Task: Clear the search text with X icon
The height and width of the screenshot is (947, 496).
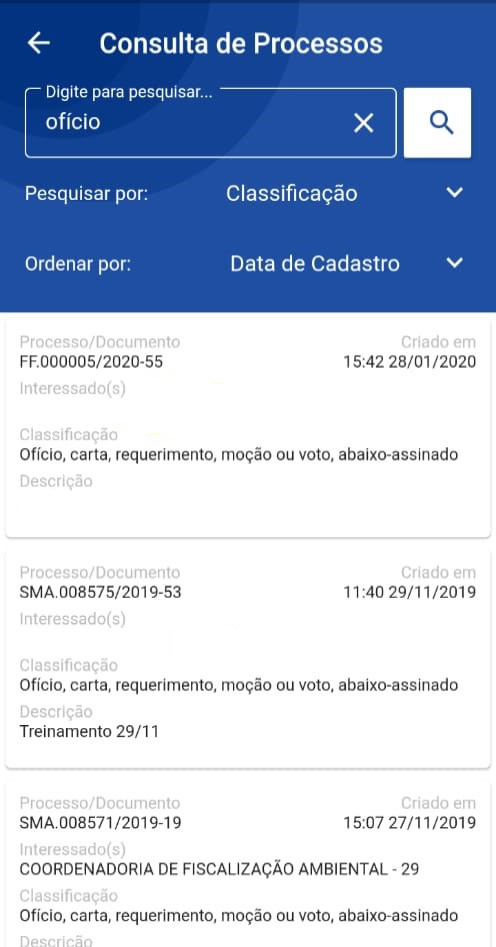Action: [363, 123]
